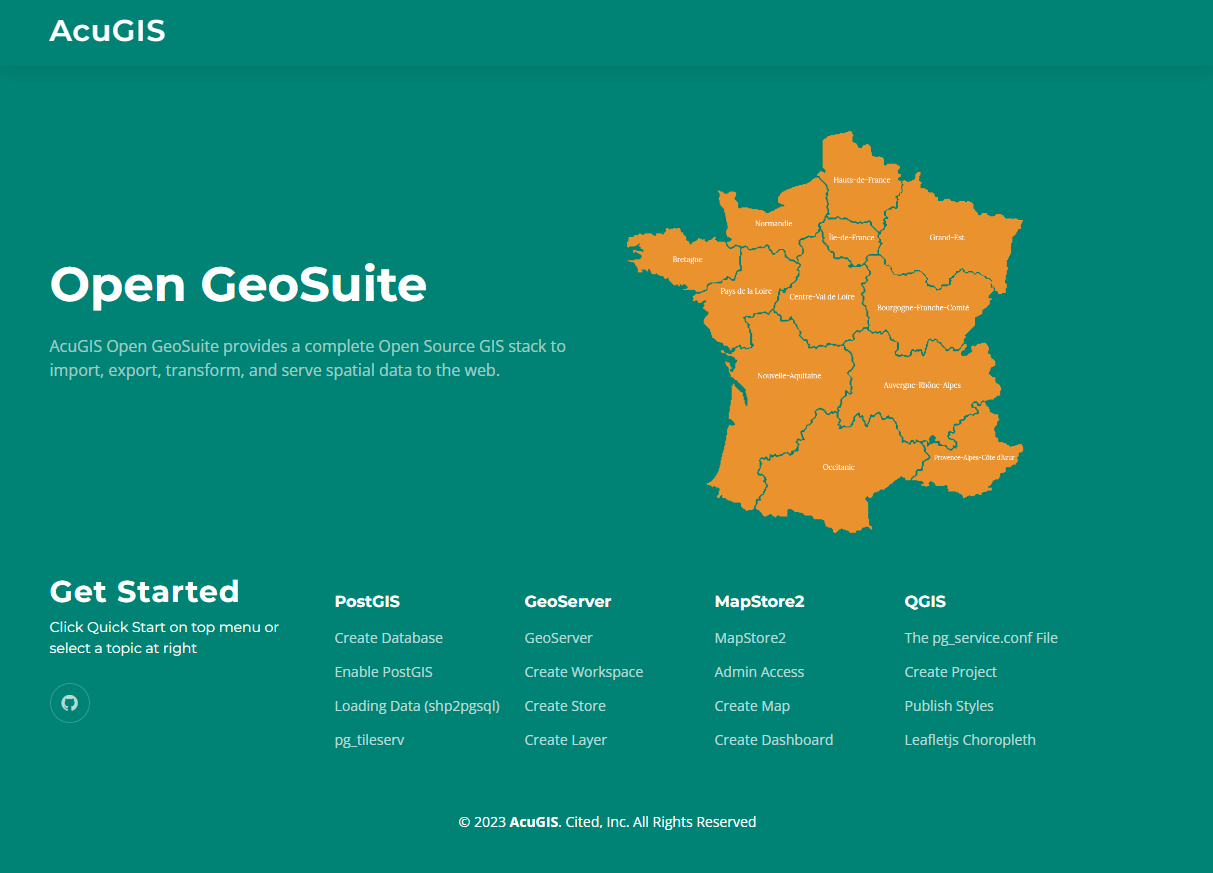This screenshot has height=873, width=1213.
Task: Open the GitHub icon link
Action: tap(70, 703)
